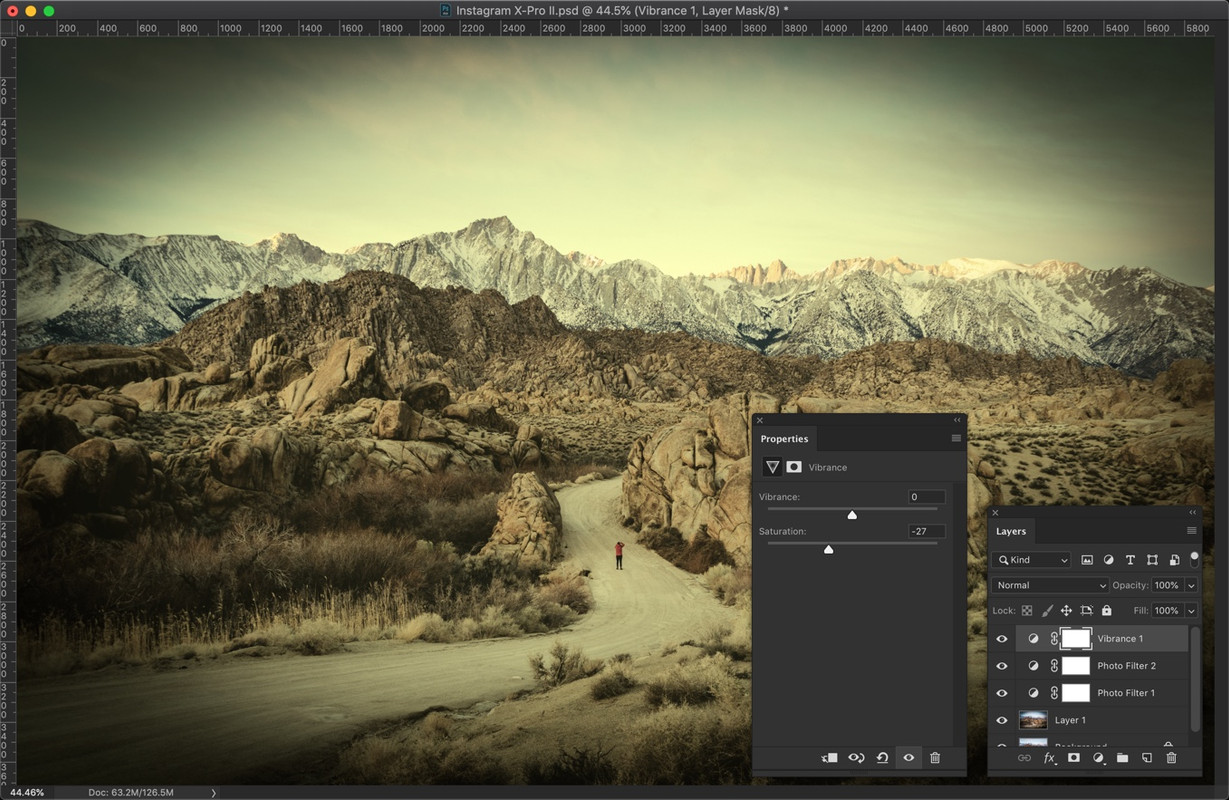Toggle prevent artboard auto-nesting lock
Image resolution: width=1229 pixels, height=800 pixels.
(x=1086, y=610)
